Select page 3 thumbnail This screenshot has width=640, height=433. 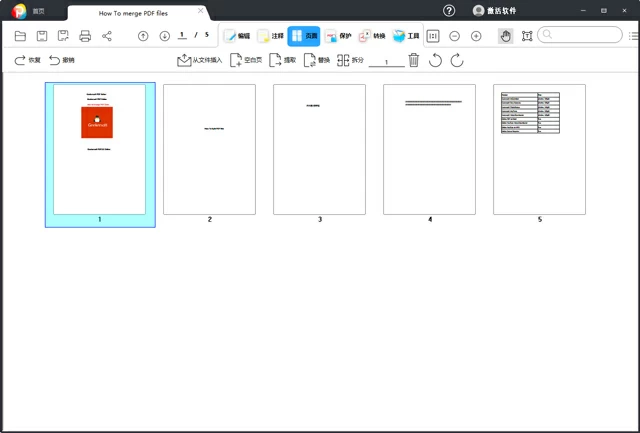point(319,149)
